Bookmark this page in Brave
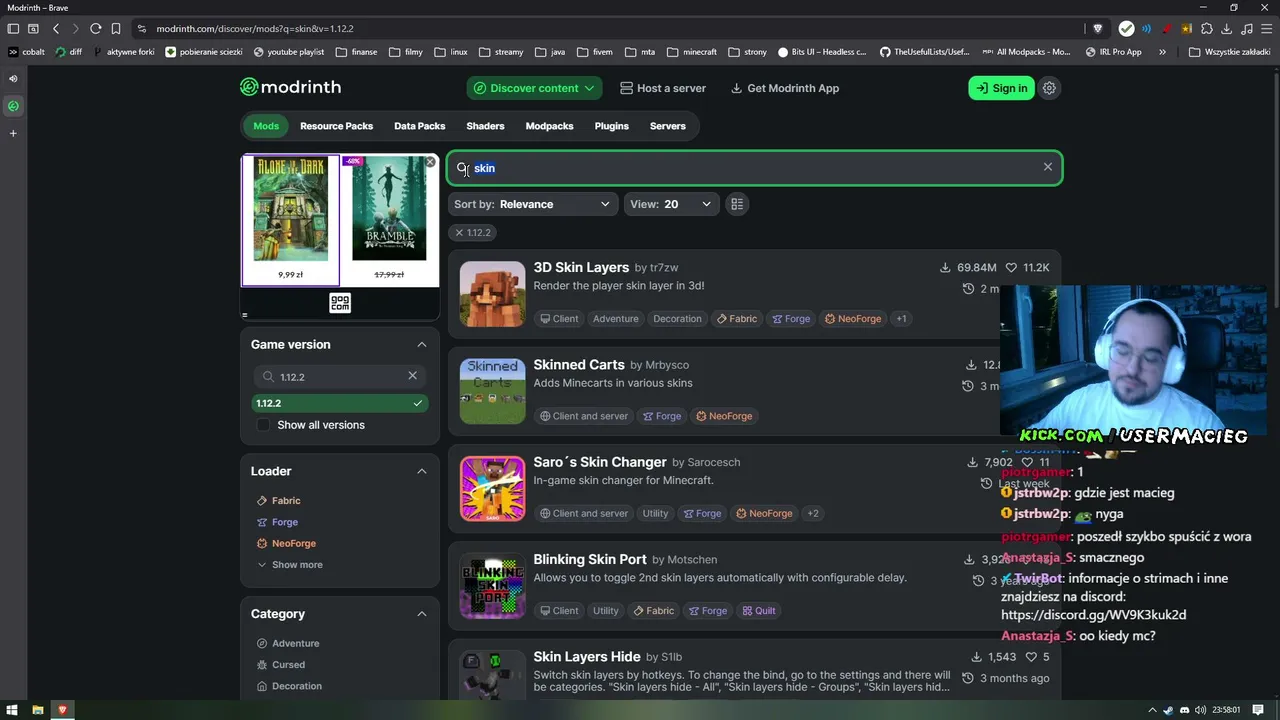 click(116, 29)
